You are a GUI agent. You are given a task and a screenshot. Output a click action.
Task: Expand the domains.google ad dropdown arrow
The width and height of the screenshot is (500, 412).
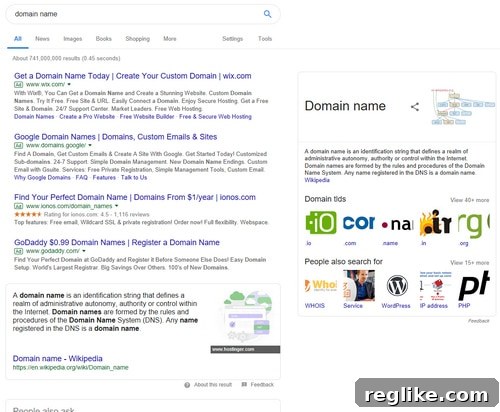tap(90, 145)
